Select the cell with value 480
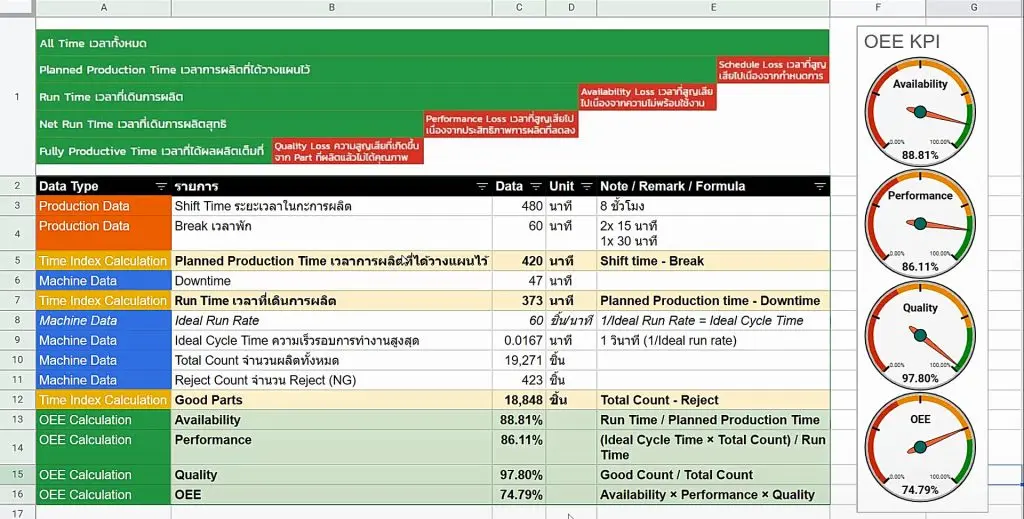 [x=519, y=206]
